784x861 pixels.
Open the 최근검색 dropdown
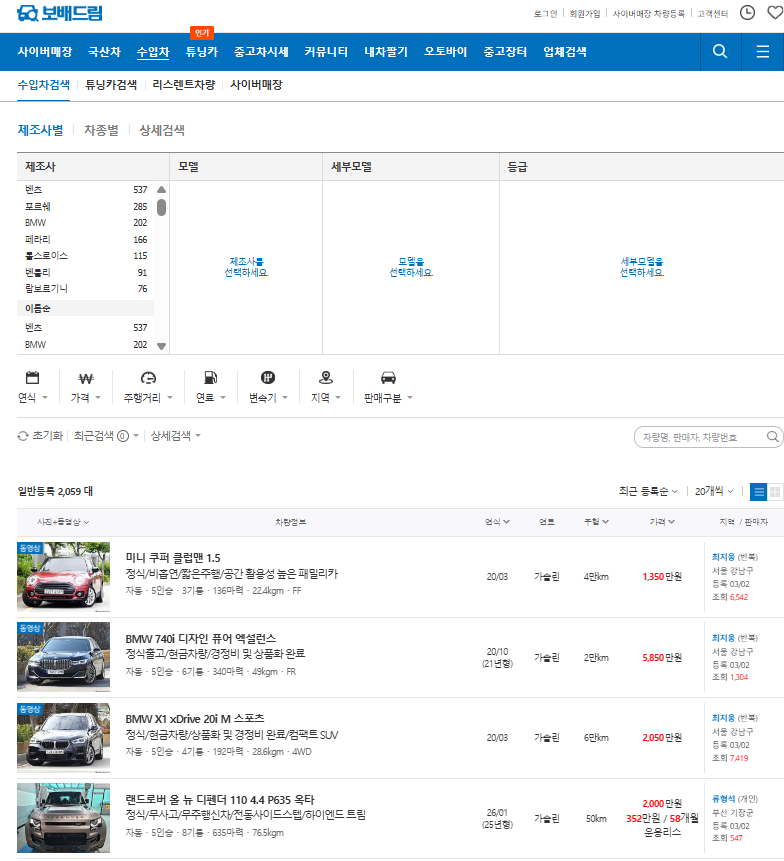(107, 436)
